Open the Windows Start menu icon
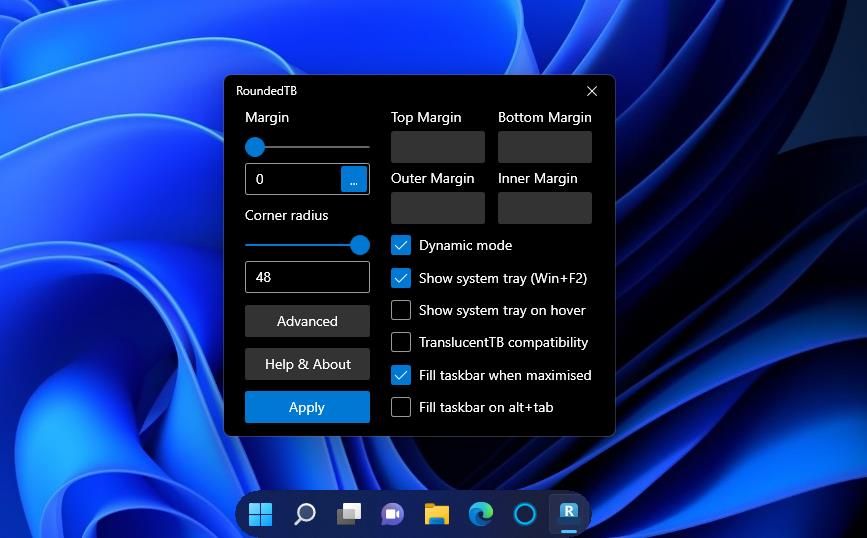867x538 pixels. (260, 514)
